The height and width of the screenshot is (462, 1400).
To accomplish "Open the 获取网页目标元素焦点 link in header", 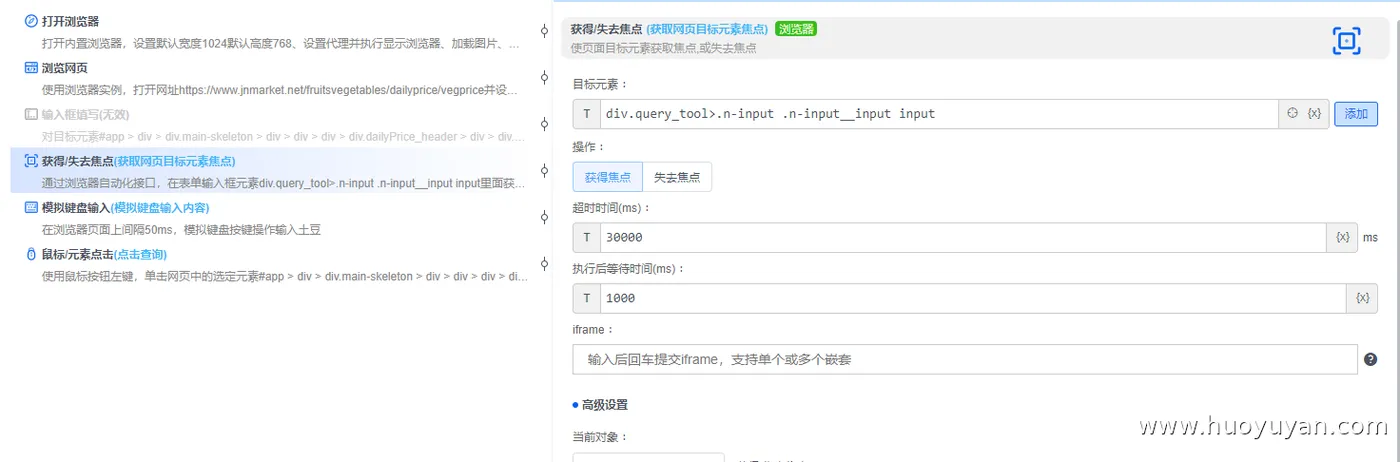I will click(x=707, y=29).
